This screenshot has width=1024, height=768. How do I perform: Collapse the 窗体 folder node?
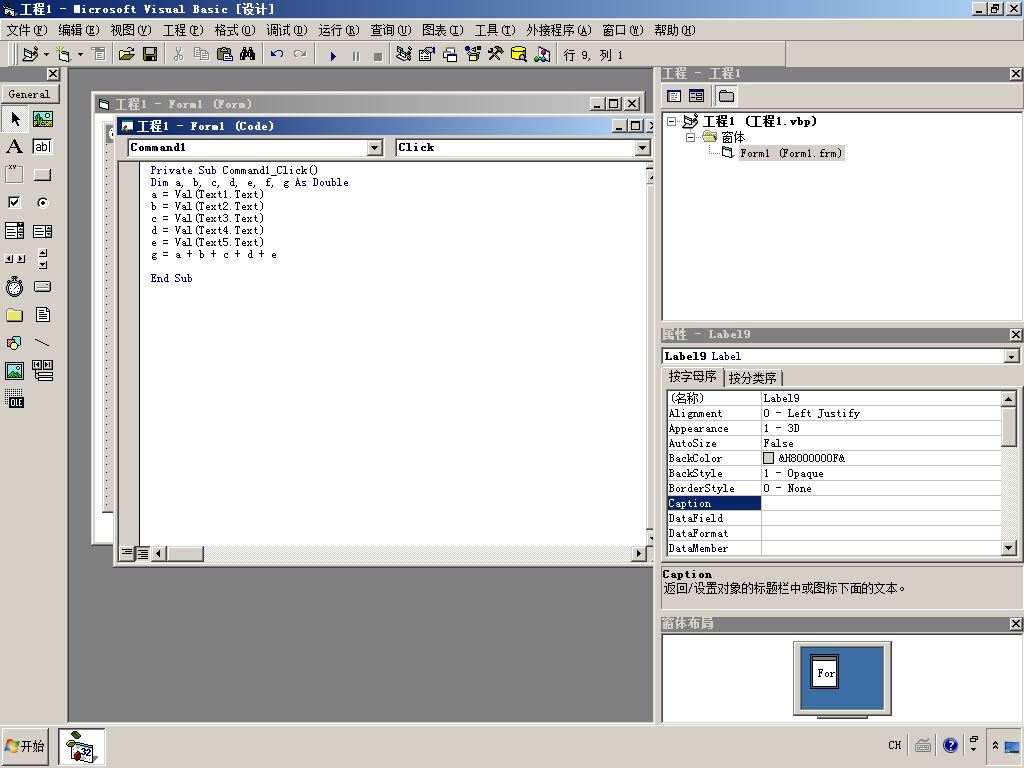[690, 137]
